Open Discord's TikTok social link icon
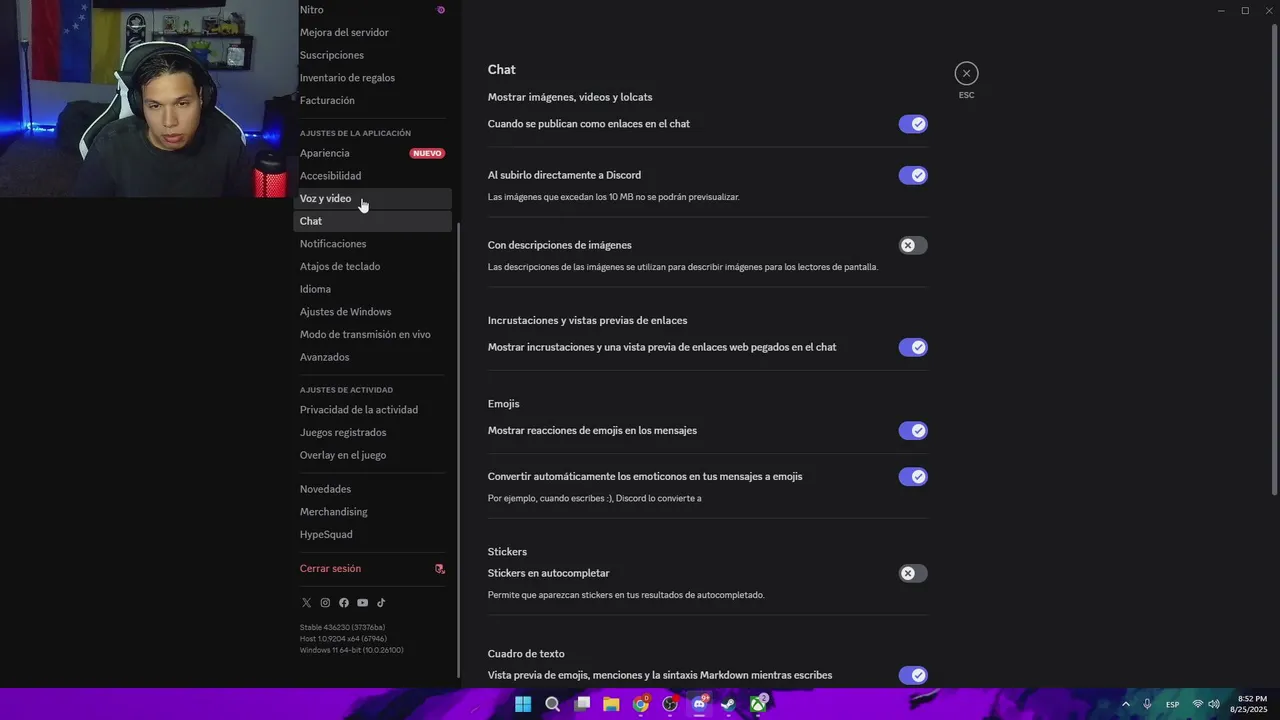Screen dimensions: 1280x720 pyautogui.click(x=381, y=603)
